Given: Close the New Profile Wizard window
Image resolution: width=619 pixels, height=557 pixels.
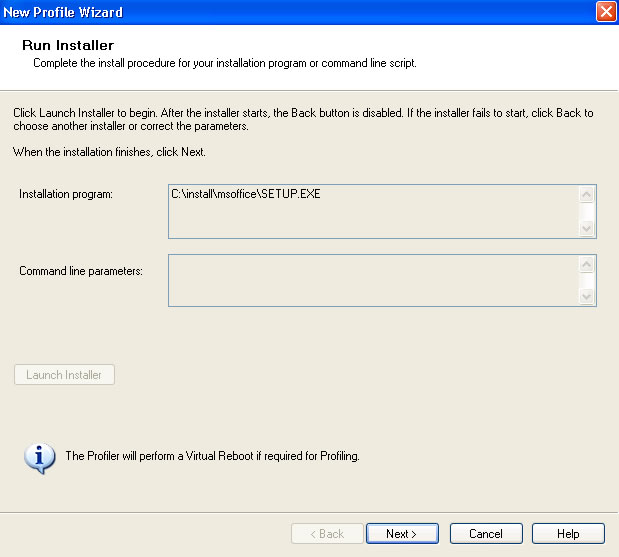Looking at the screenshot, I should coord(606,11).
